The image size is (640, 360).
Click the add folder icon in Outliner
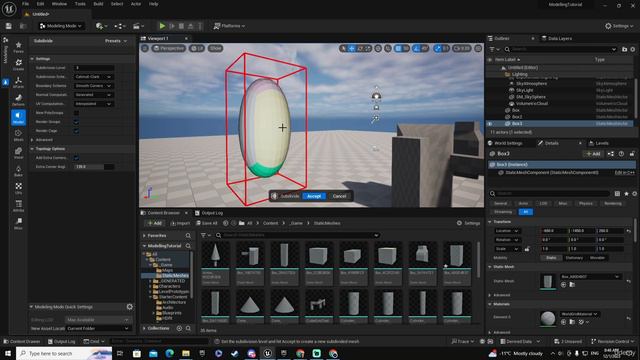[x=624, y=49]
